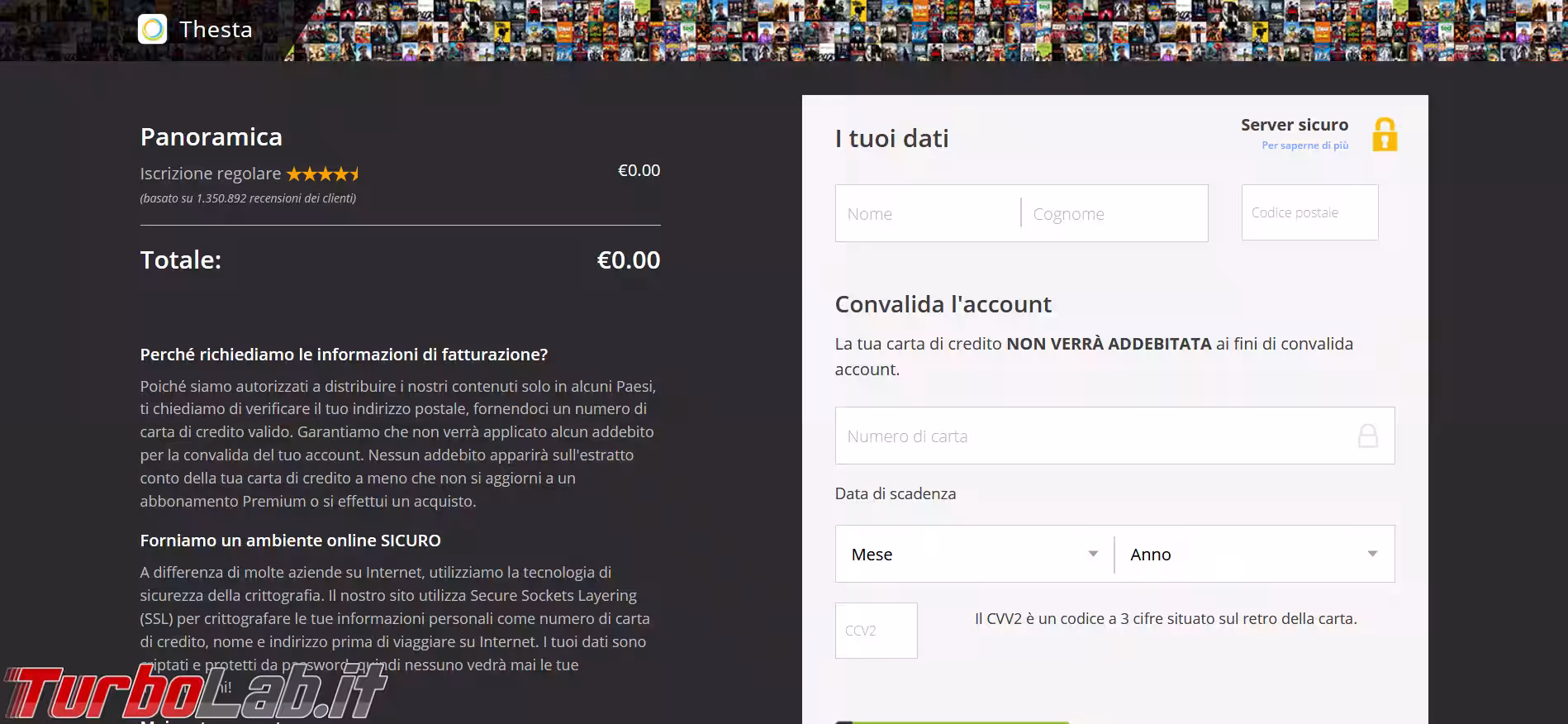Expand the Anno expiry year dropdown
This screenshot has height=724, width=1568.
[1254, 554]
